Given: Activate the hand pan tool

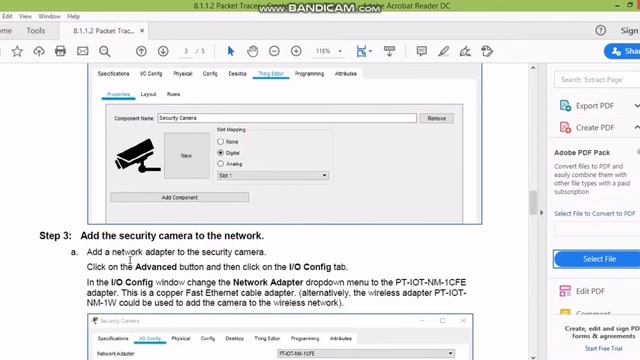Looking at the screenshot, I should coord(253,51).
